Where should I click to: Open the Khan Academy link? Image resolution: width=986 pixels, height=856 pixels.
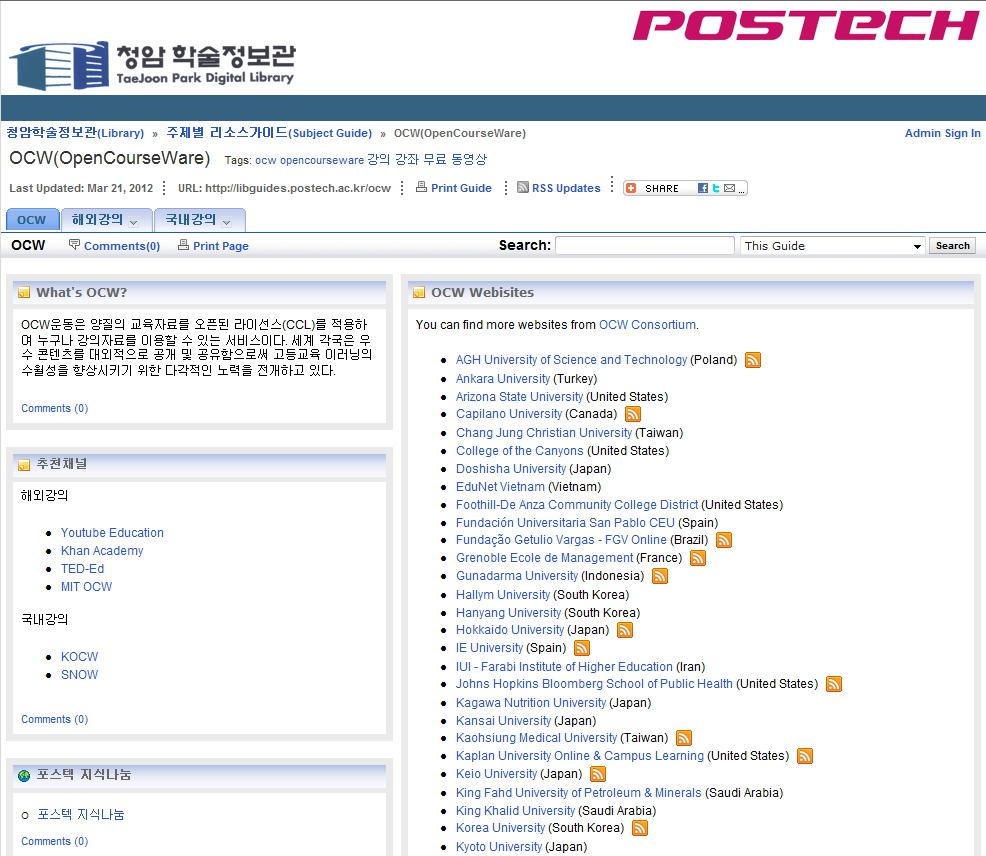click(102, 551)
